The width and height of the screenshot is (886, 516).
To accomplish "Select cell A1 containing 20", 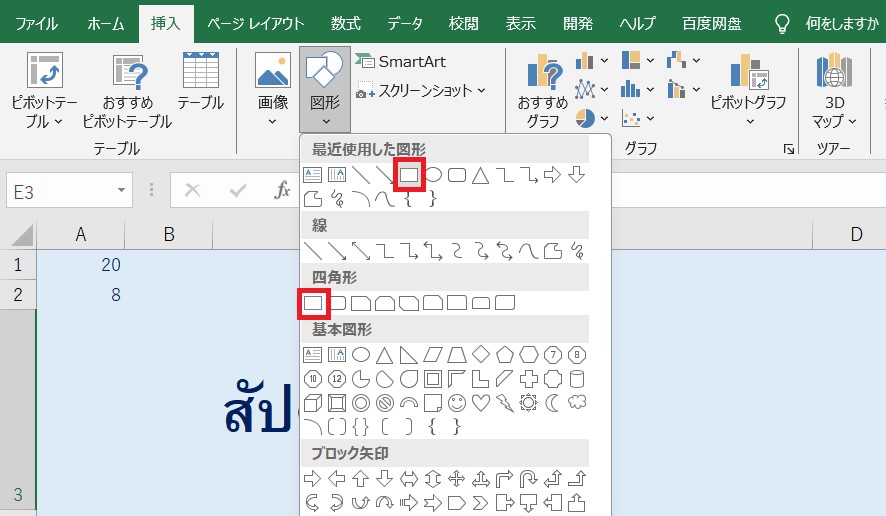I will [x=82, y=265].
